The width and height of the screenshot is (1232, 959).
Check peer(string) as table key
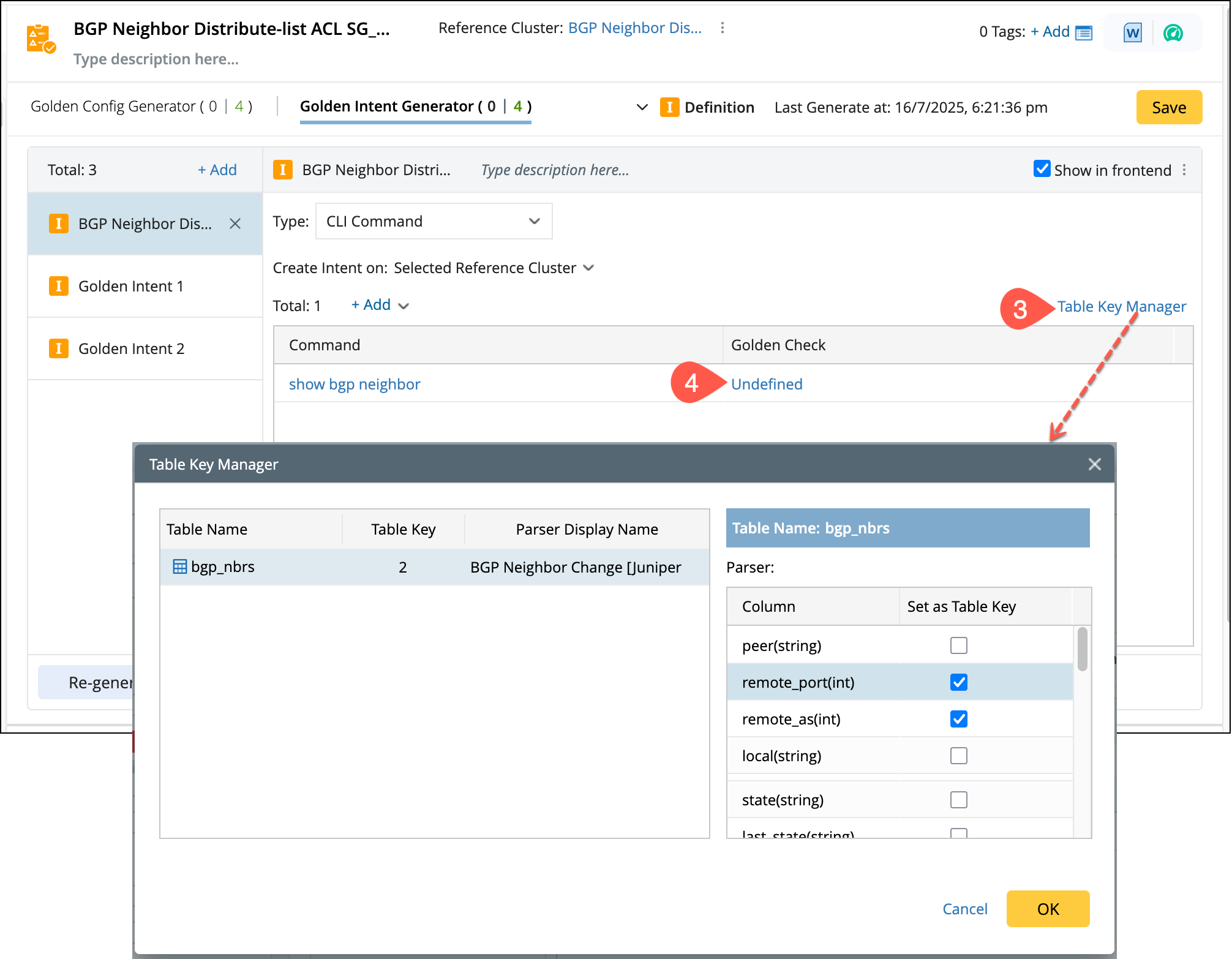[958, 645]
